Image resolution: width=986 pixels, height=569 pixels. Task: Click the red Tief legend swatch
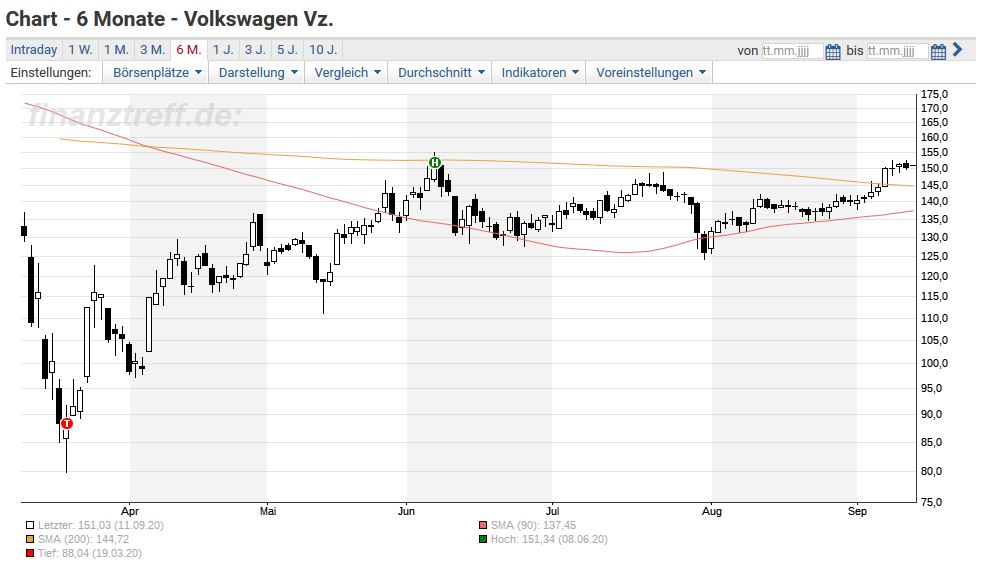click(x=30, y=553)
